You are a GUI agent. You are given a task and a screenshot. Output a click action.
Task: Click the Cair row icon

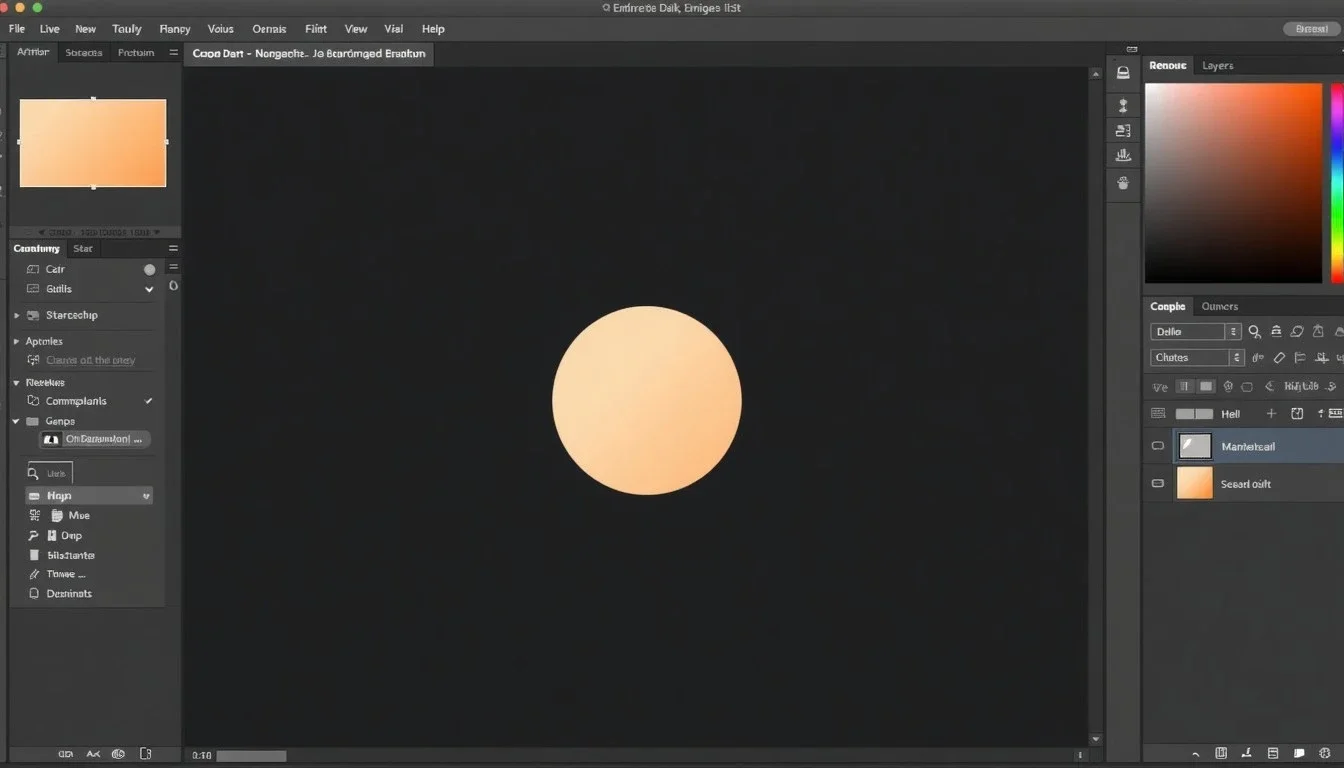click(33, 269)
